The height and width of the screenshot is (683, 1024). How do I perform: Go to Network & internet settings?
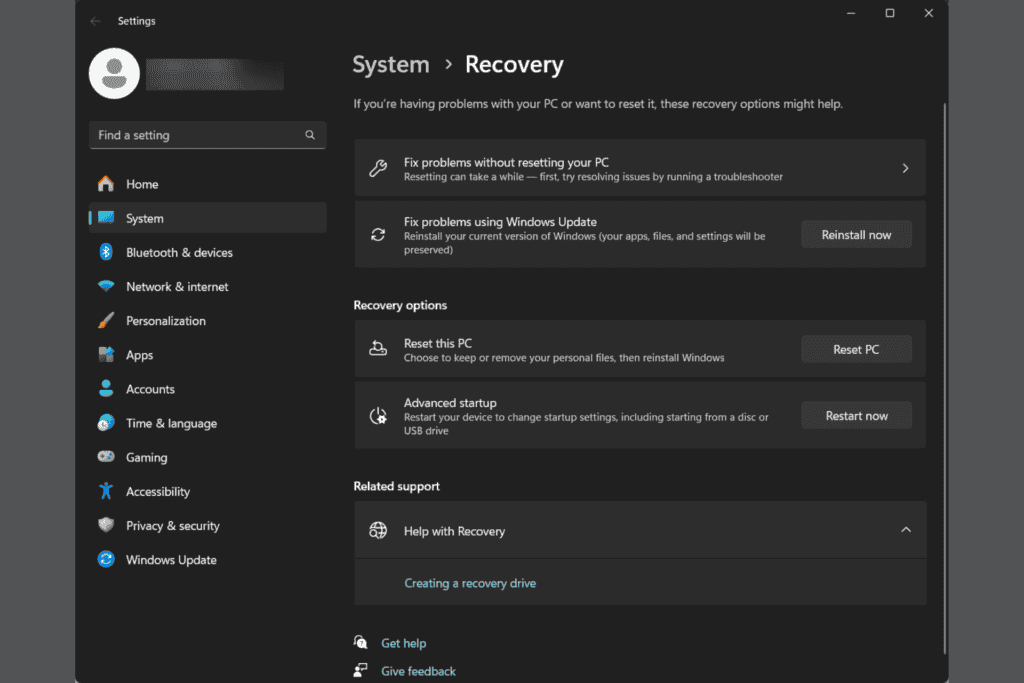point(208,286)
